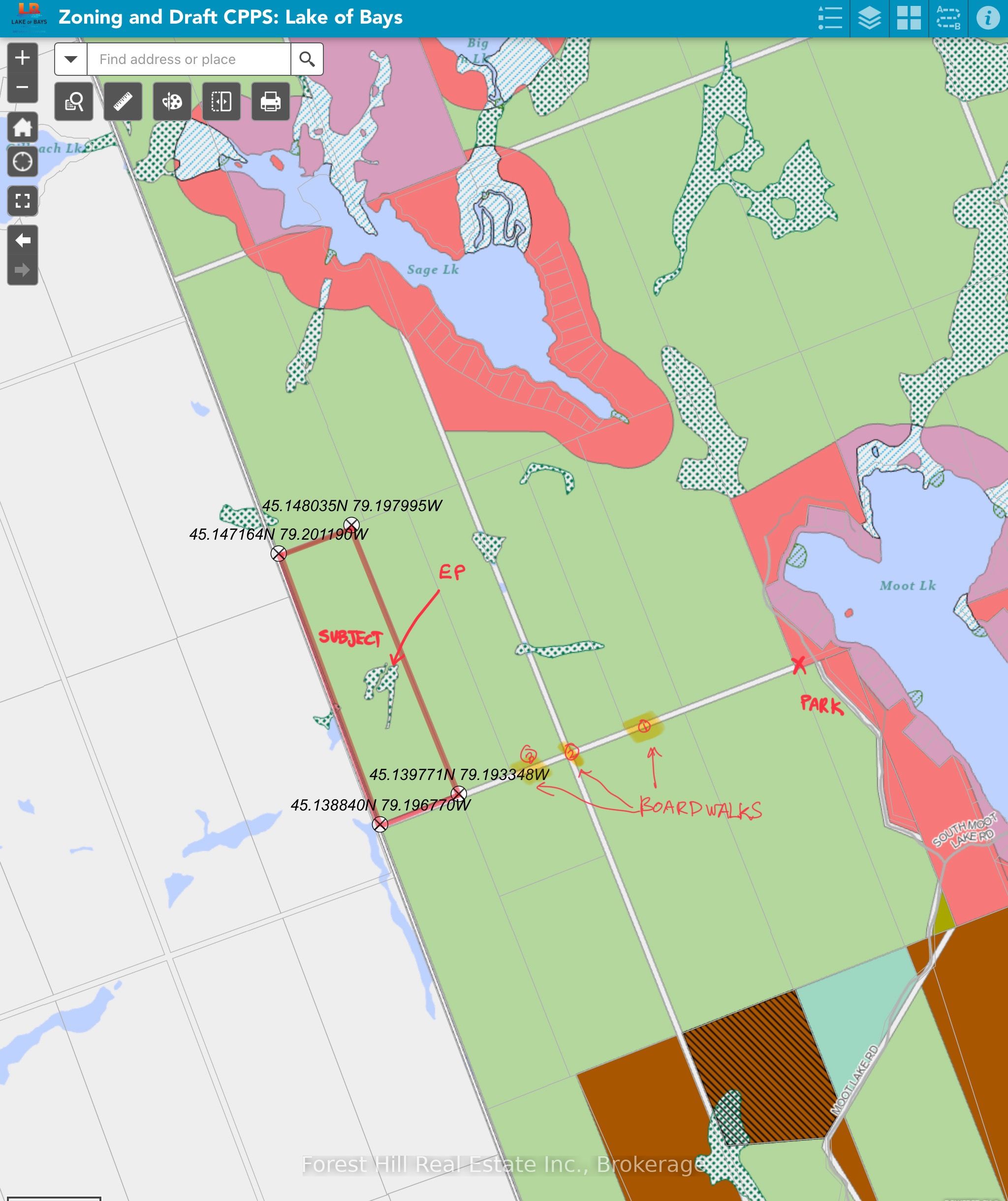
Task: Open the query search-records tool
Action: [x=74, y=102]
